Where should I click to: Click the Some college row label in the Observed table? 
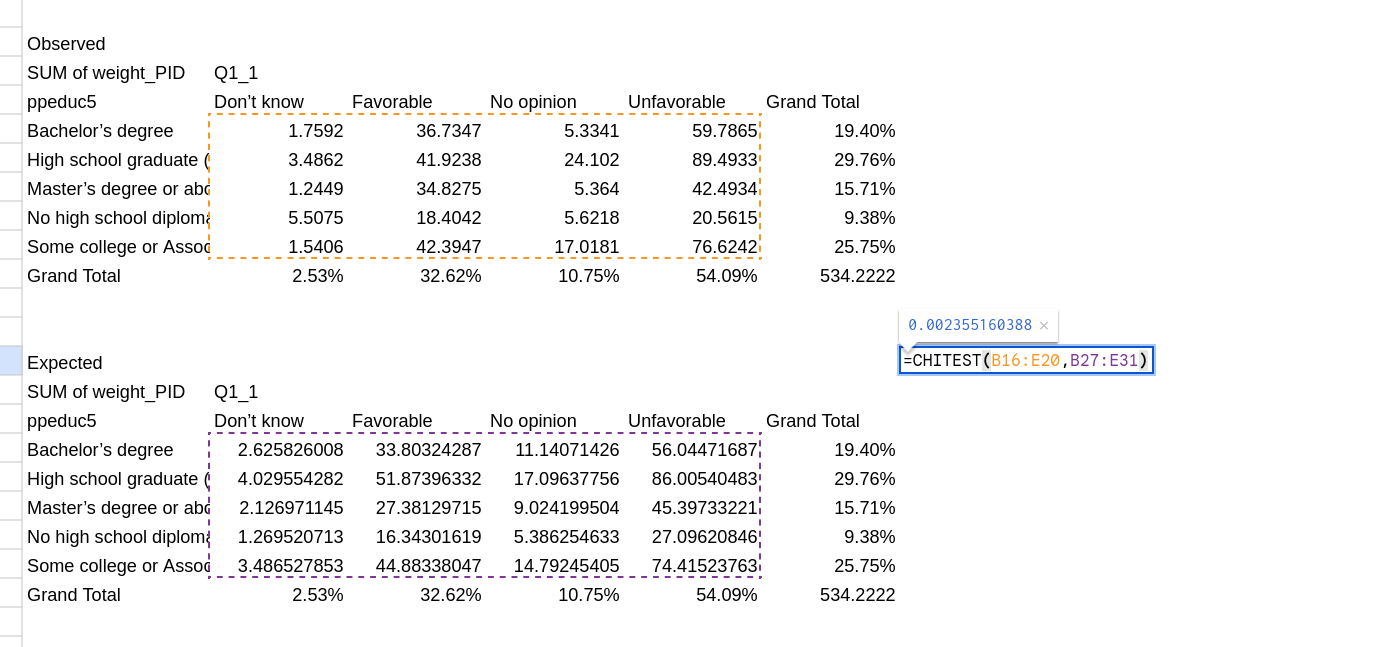pyautogui.click(x=117, y=247)
